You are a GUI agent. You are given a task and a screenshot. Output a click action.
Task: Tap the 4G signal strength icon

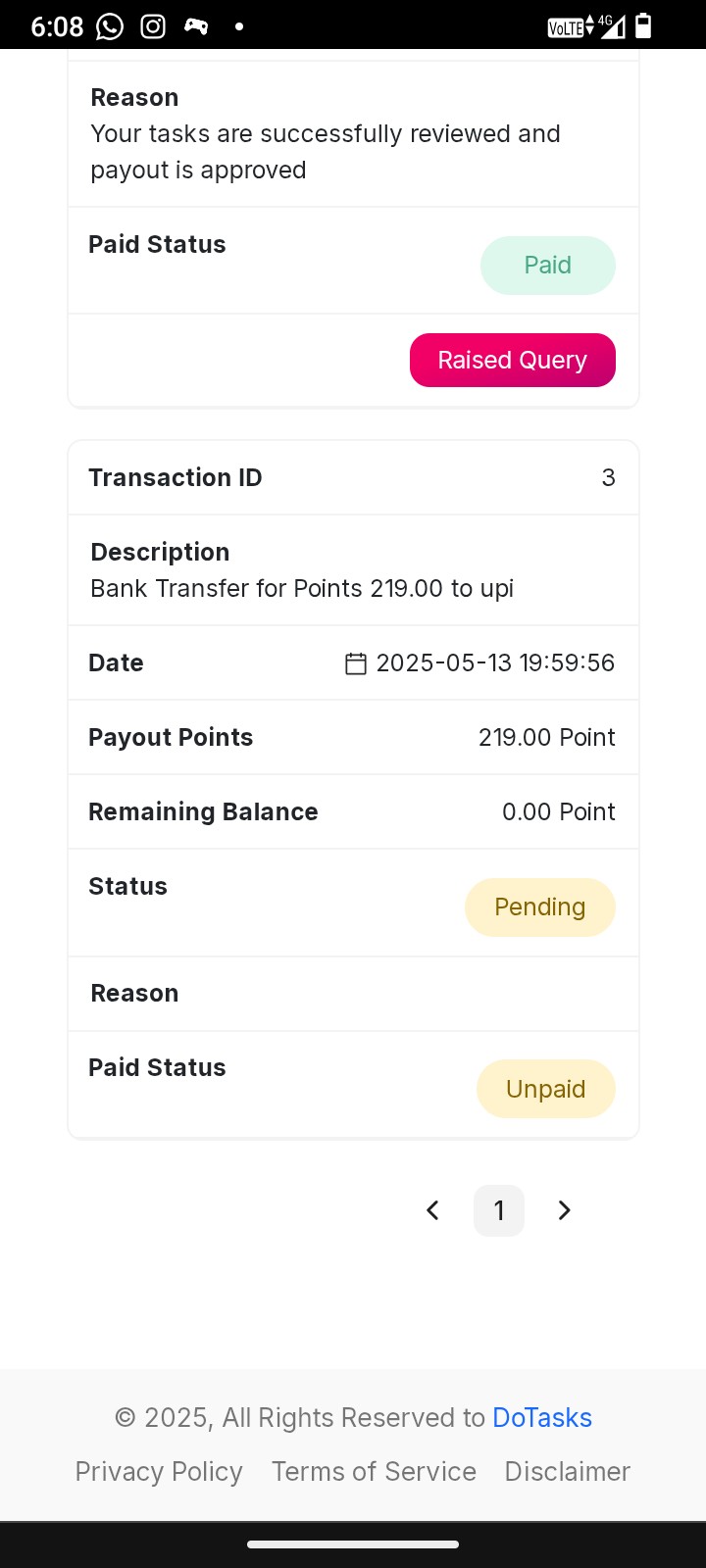612,25
